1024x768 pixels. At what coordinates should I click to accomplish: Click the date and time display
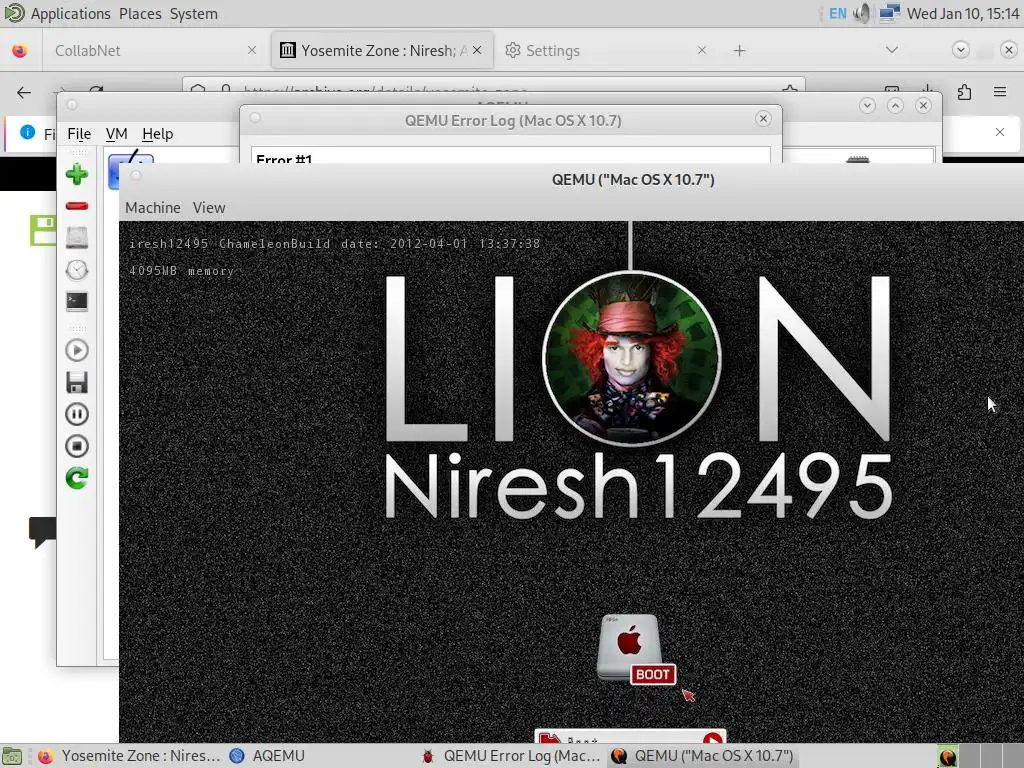pos(963,14)
